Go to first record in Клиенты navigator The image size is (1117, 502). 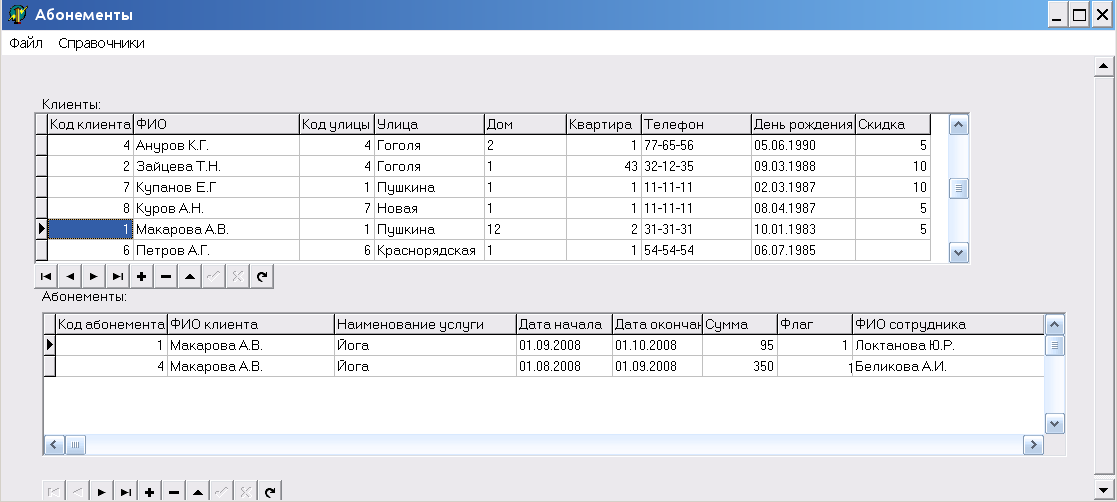coord(46,277)
